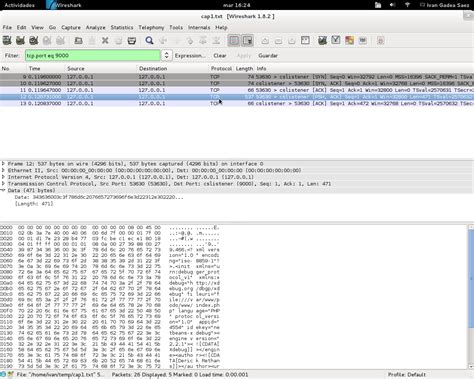The height and width of the screenshot is (379, 474).
Task: Open a capture file icon
Action: [x=78, y=41]
